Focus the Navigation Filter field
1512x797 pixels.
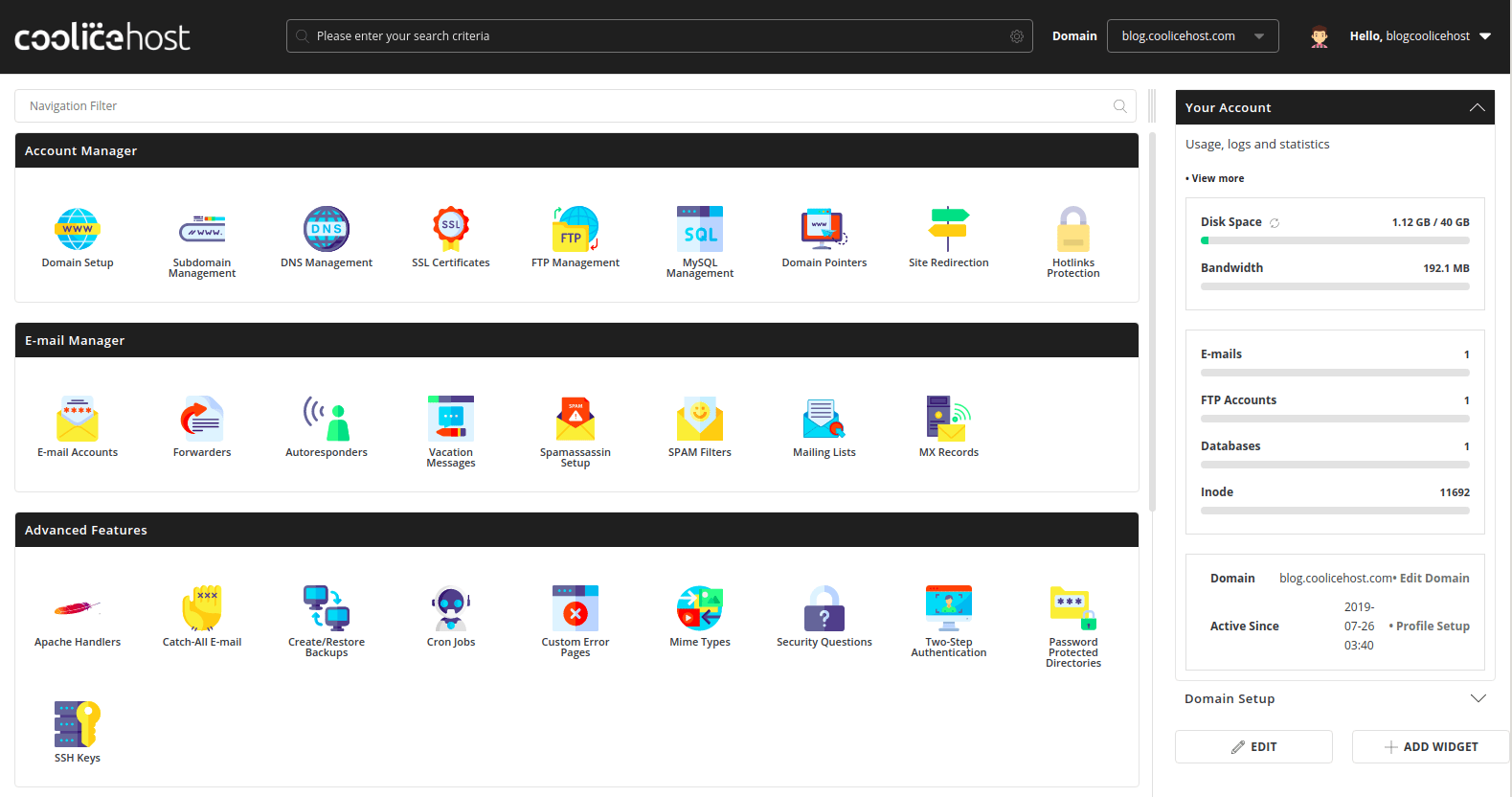575,106
